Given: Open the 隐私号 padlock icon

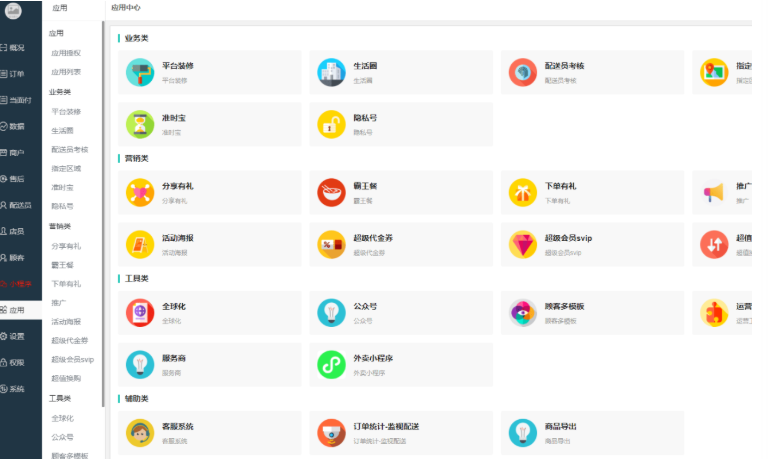Looking at the screenshot, I should point(331,124).
